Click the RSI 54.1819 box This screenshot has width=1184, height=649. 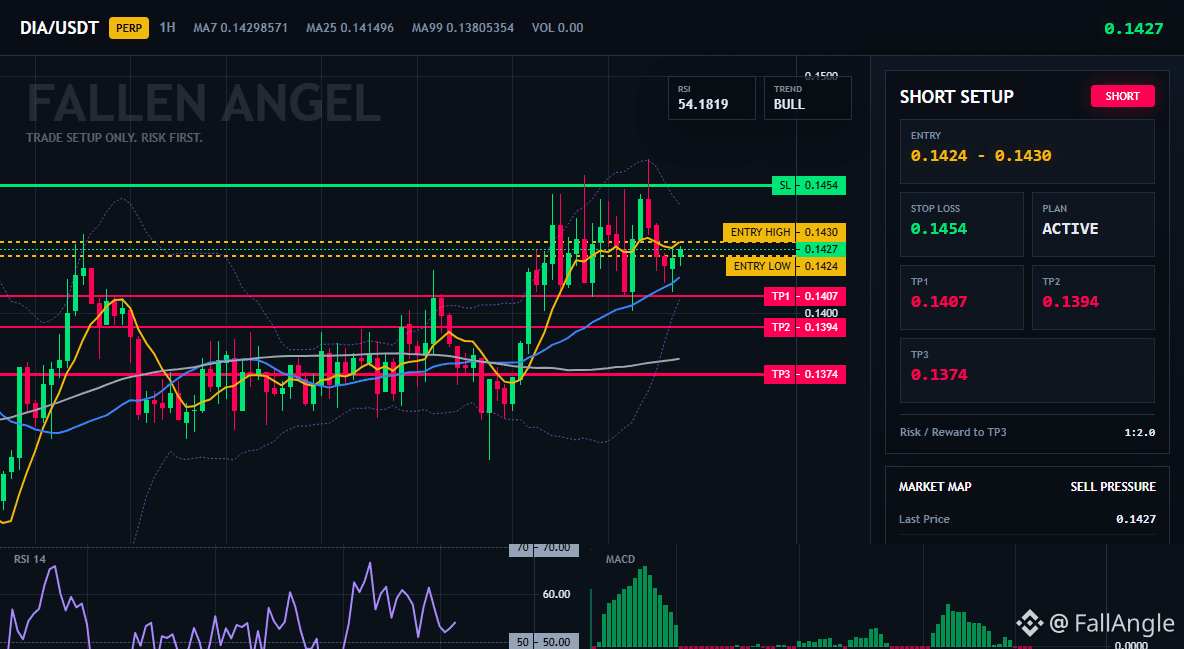(711, 98)
